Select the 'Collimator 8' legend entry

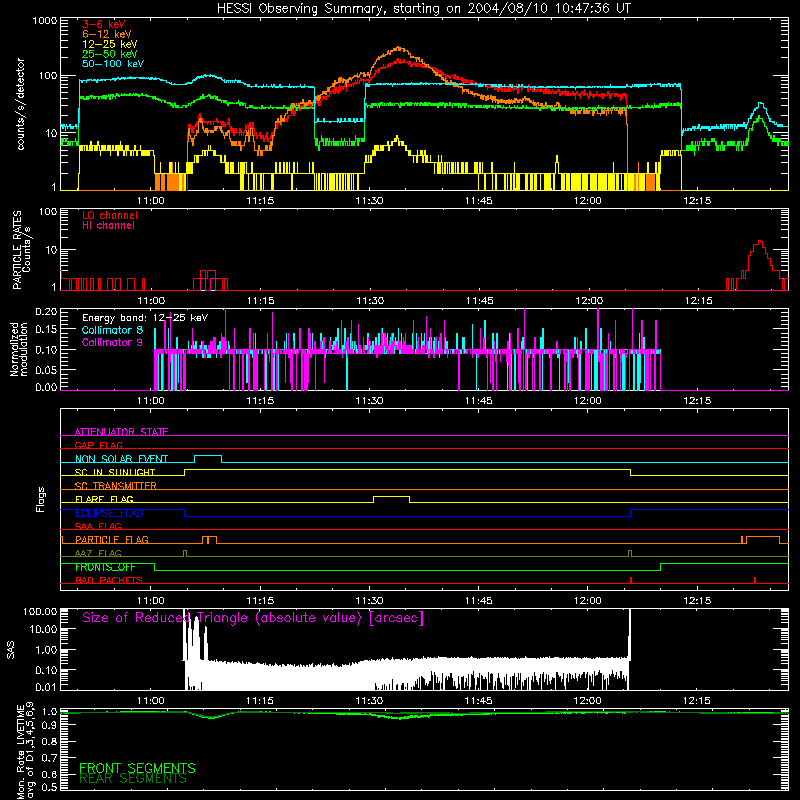[112, 330]
